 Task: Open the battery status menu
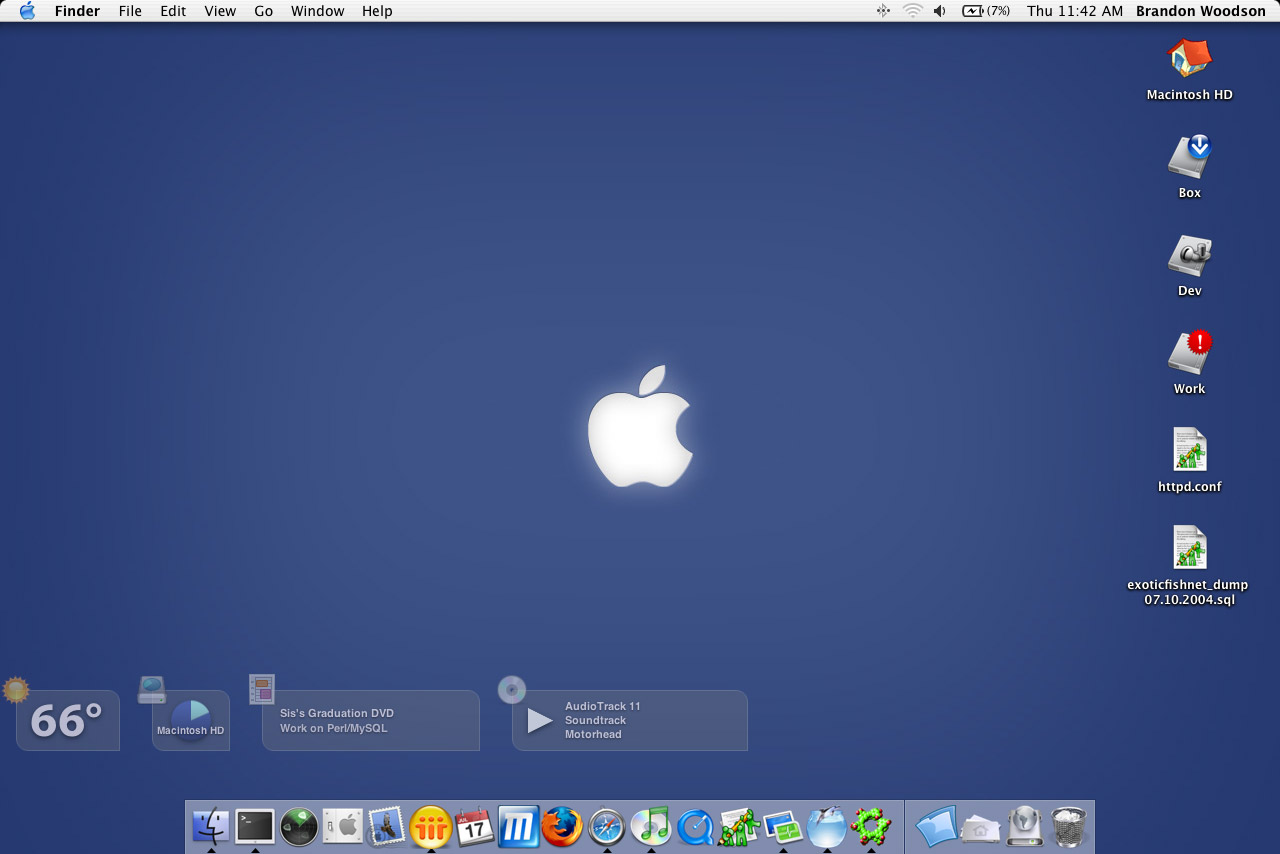pos(985,11)
